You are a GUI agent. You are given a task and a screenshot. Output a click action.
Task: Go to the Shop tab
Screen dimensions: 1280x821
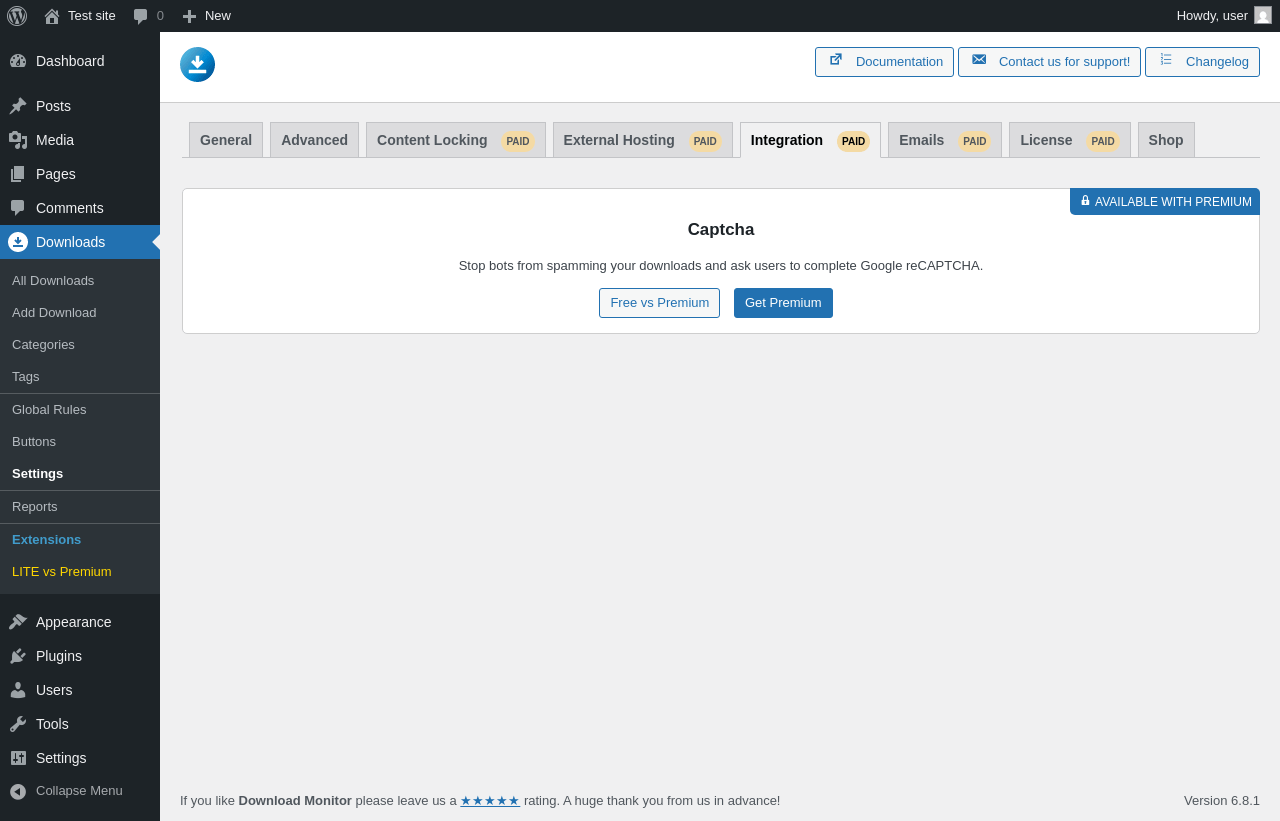pos(1166,140)
